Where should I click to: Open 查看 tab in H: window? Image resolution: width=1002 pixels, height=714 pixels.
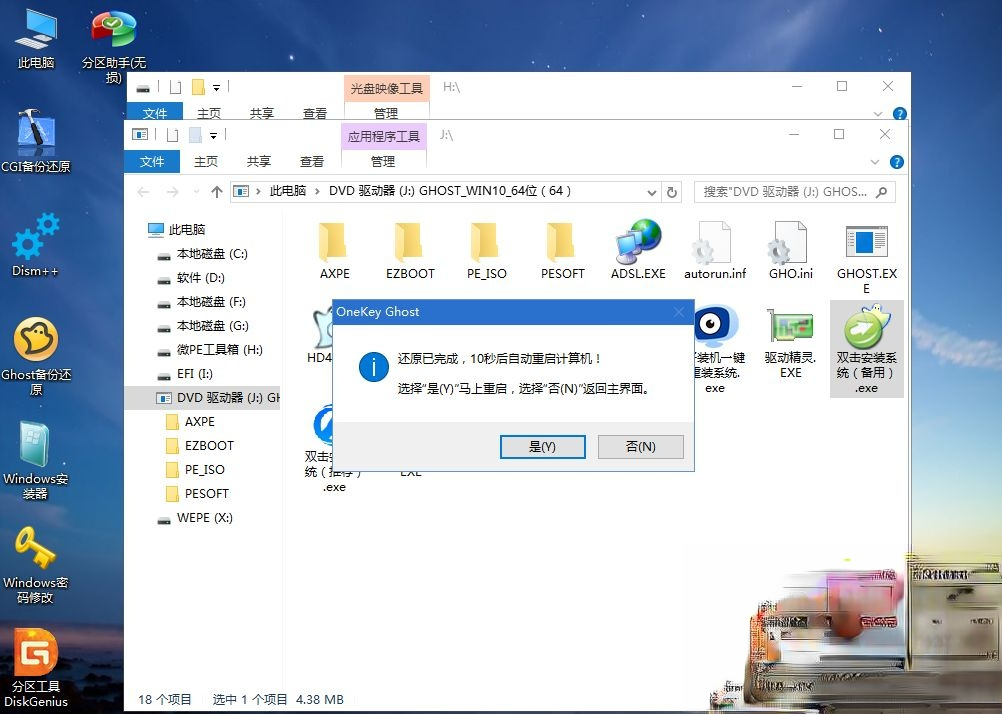tap(314, 113)
